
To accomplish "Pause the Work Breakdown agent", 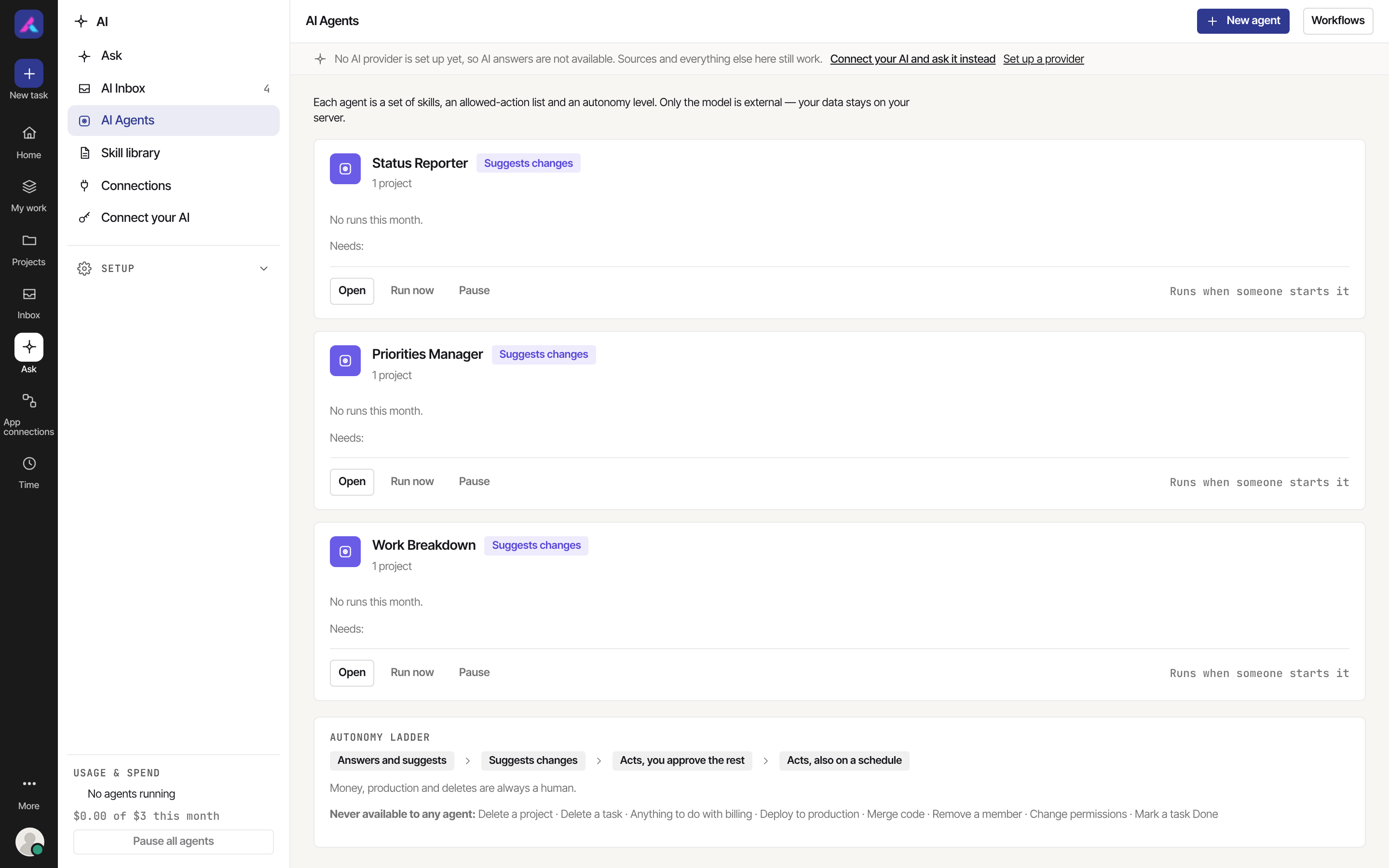I will coord(474,673).
